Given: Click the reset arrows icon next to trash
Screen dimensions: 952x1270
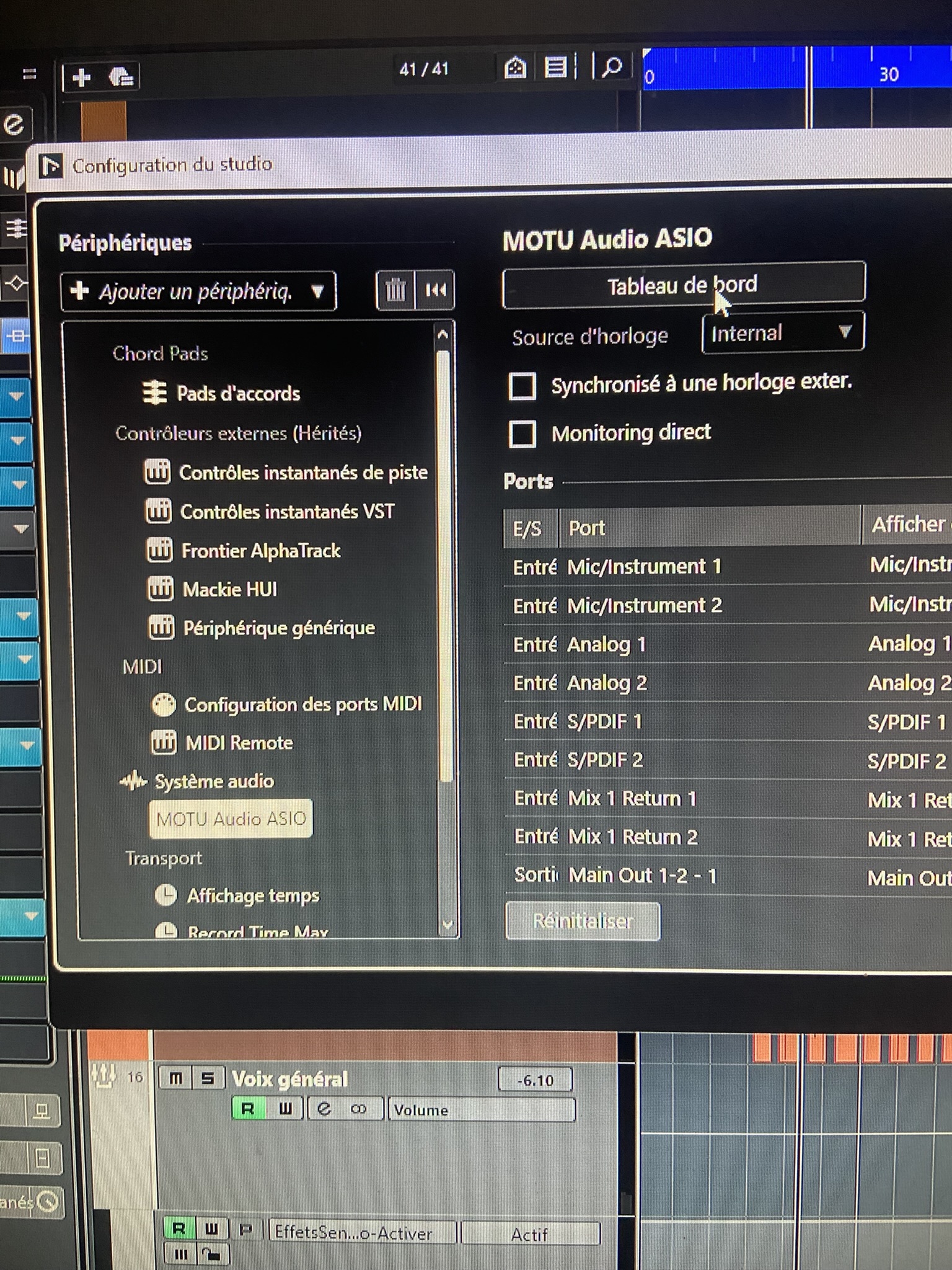Looking at the screenshot, I should (x=436, y=290).
